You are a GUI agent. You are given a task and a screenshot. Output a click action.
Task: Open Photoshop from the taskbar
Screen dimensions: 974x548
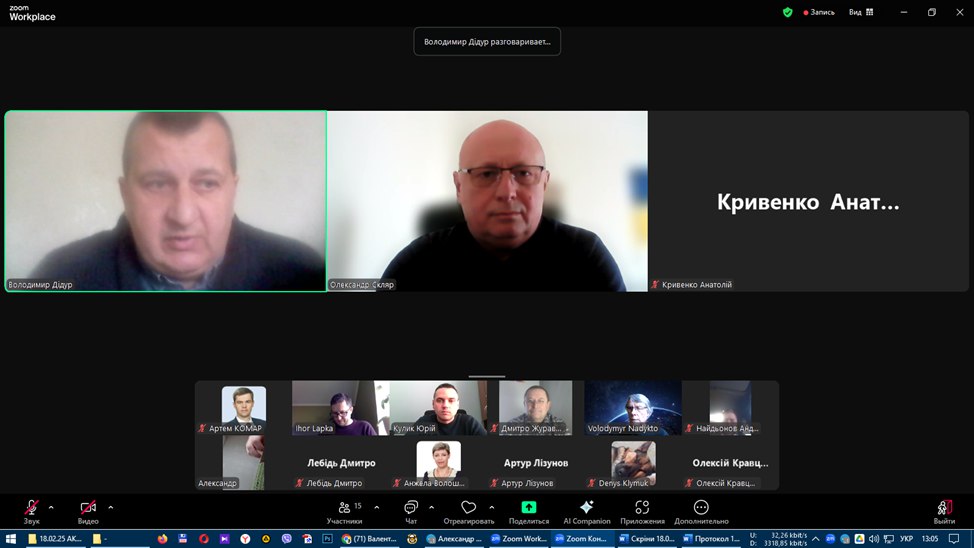click(327, 539)
